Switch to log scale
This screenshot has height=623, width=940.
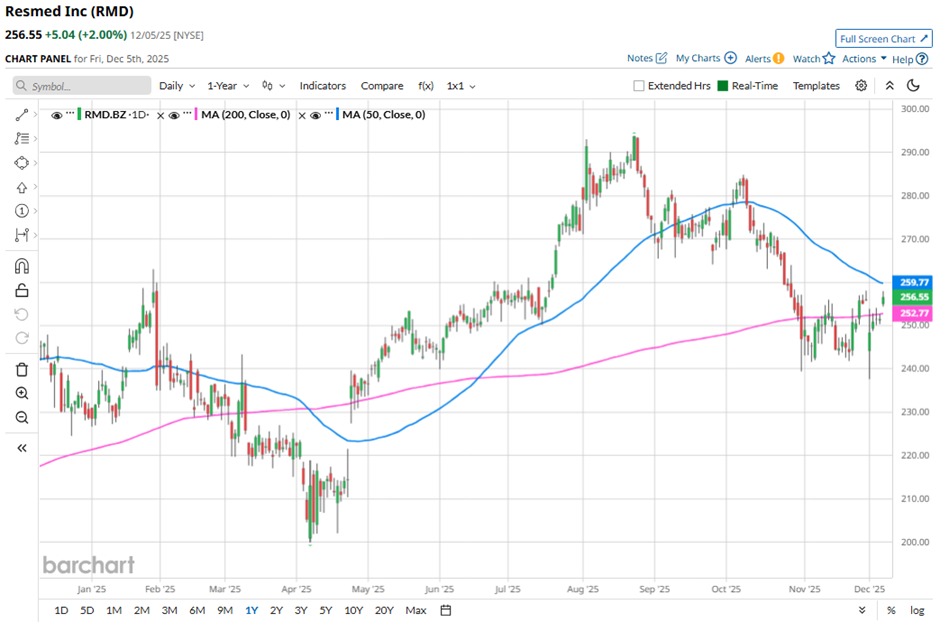(x=917, y=610)
